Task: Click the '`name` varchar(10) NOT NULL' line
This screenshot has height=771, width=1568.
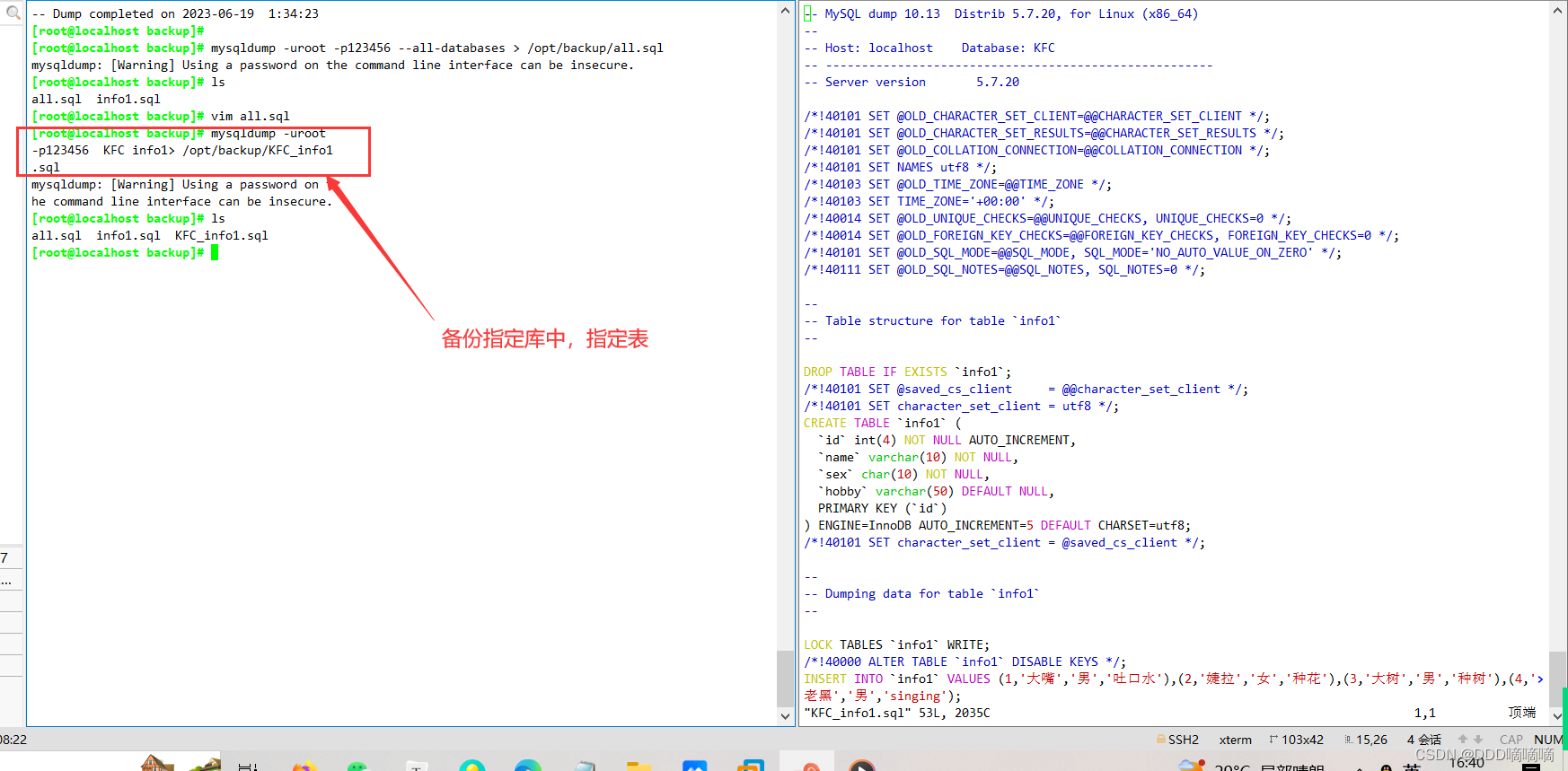Action: click(919, 457)
